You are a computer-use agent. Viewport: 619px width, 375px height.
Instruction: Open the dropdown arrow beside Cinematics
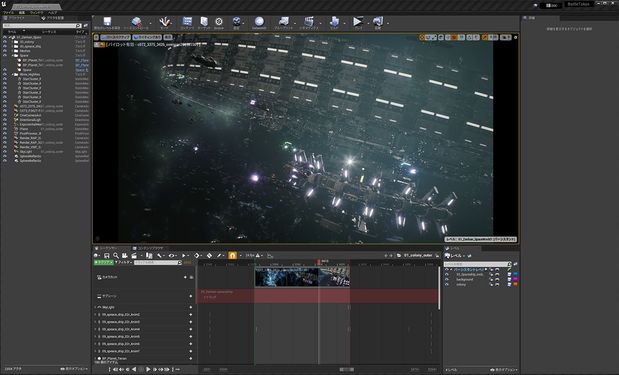[320, 23]
